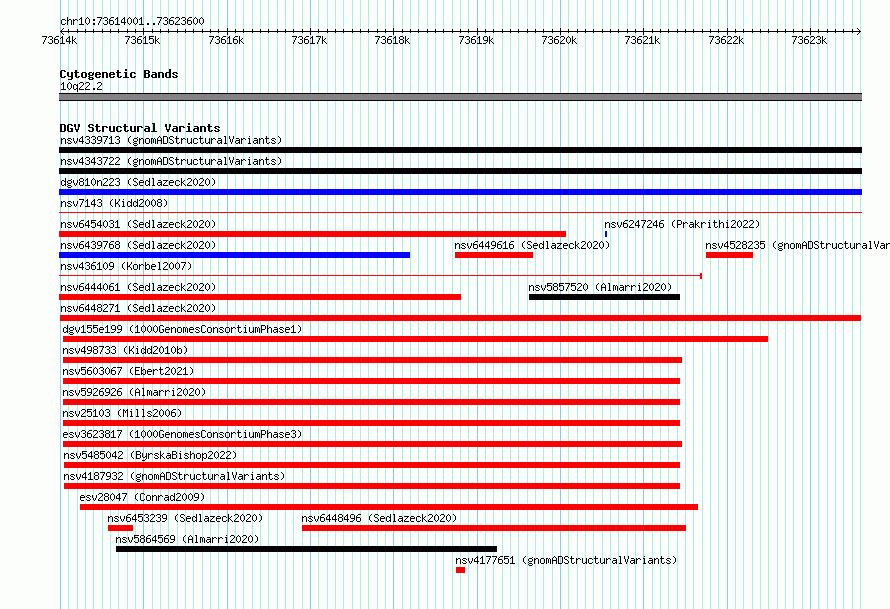Click the esv28047 Conrad2009 label

tap(142, 497)
